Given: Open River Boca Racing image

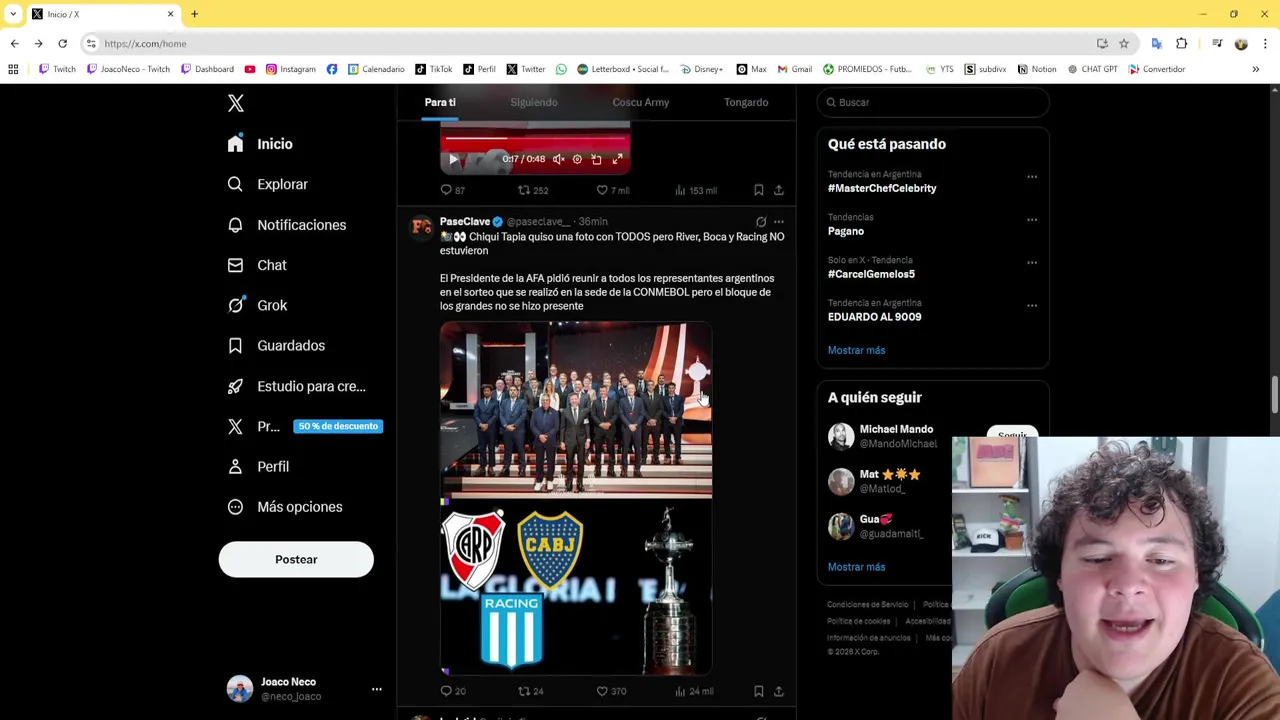Looking at the screenshot, I should pos(576,587).
